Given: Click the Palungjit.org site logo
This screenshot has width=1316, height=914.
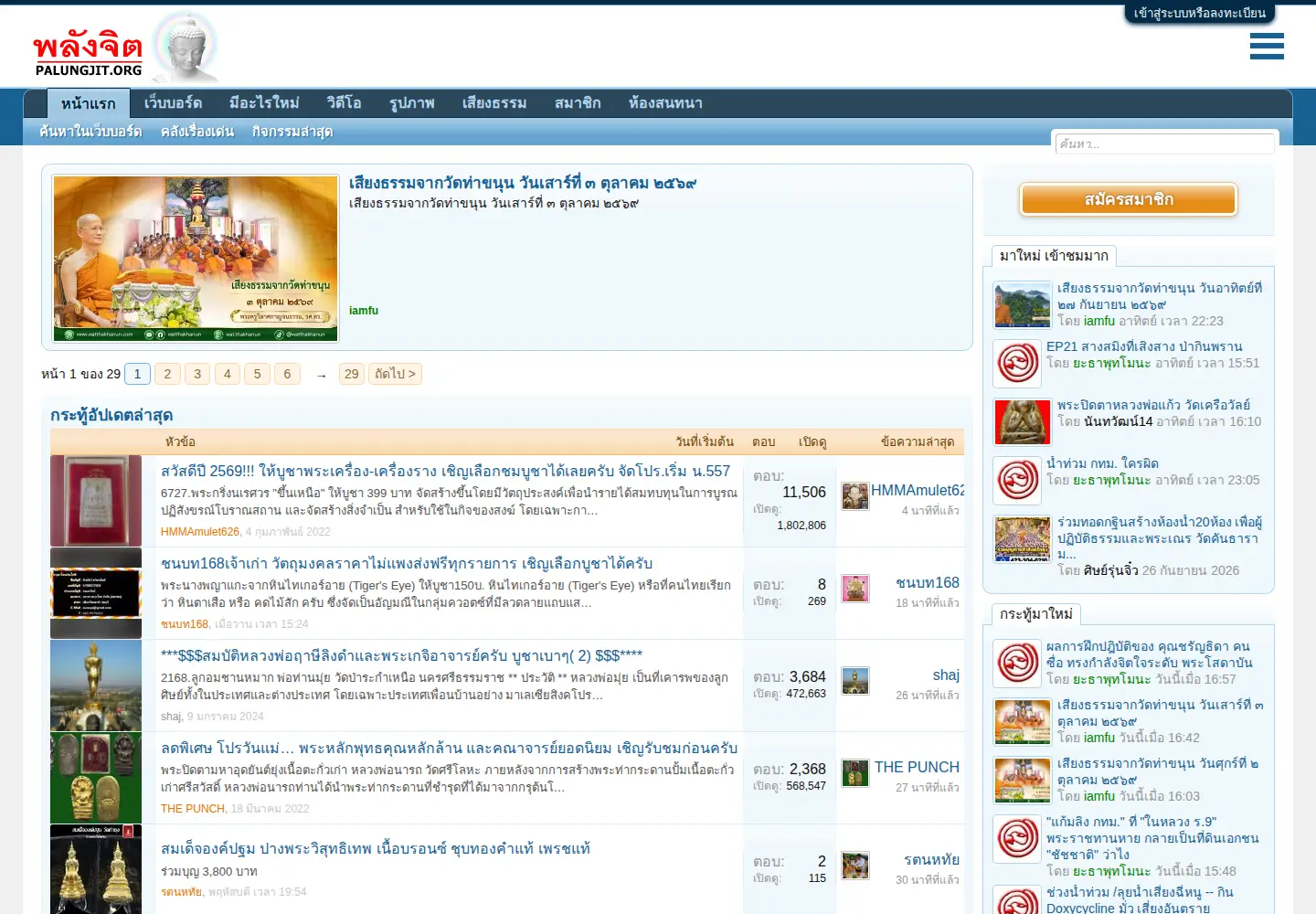Looking at the screenshot, I should (x=125, y=49).
